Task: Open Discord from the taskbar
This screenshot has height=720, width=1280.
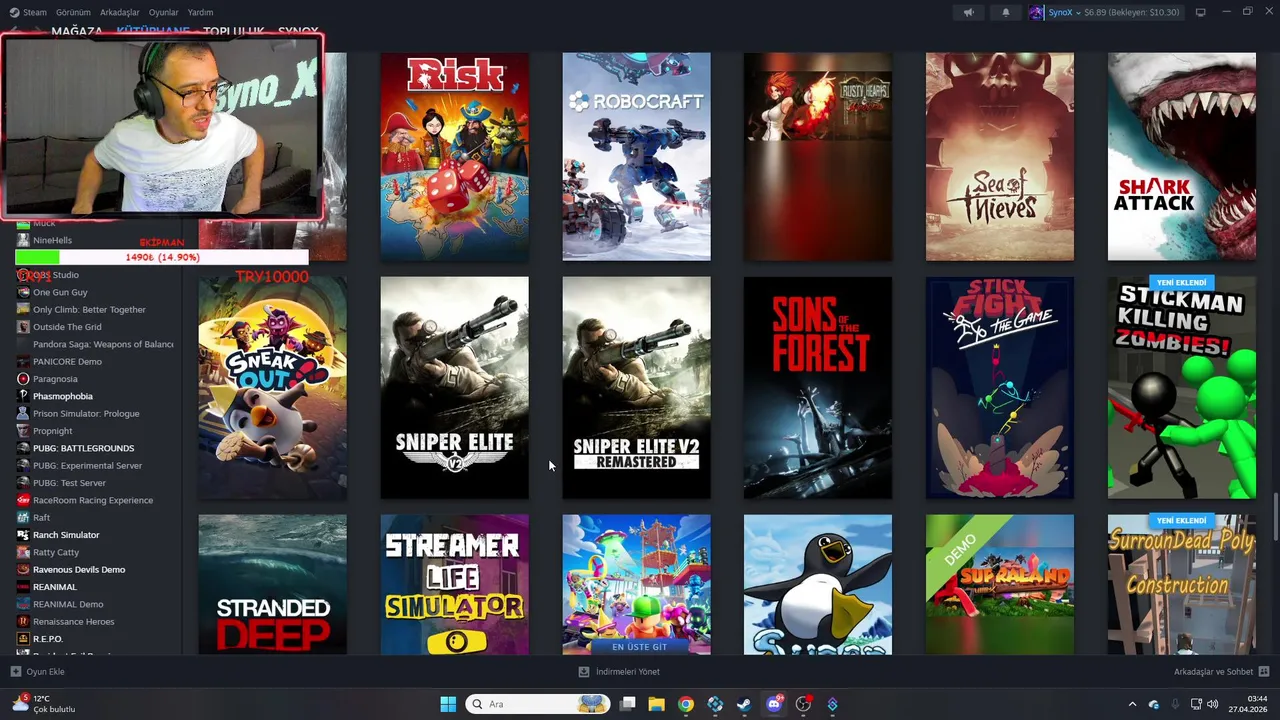Action: (773, 704)
